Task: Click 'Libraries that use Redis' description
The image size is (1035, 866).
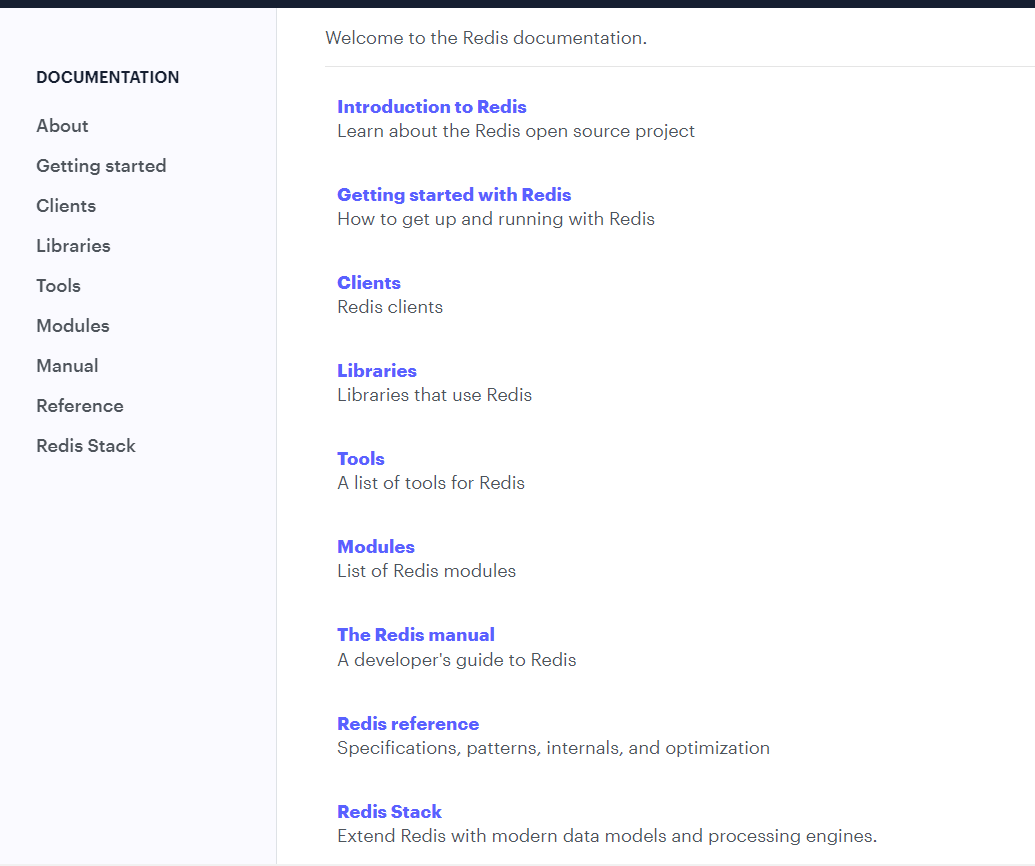Action: (x=434, y=395)
